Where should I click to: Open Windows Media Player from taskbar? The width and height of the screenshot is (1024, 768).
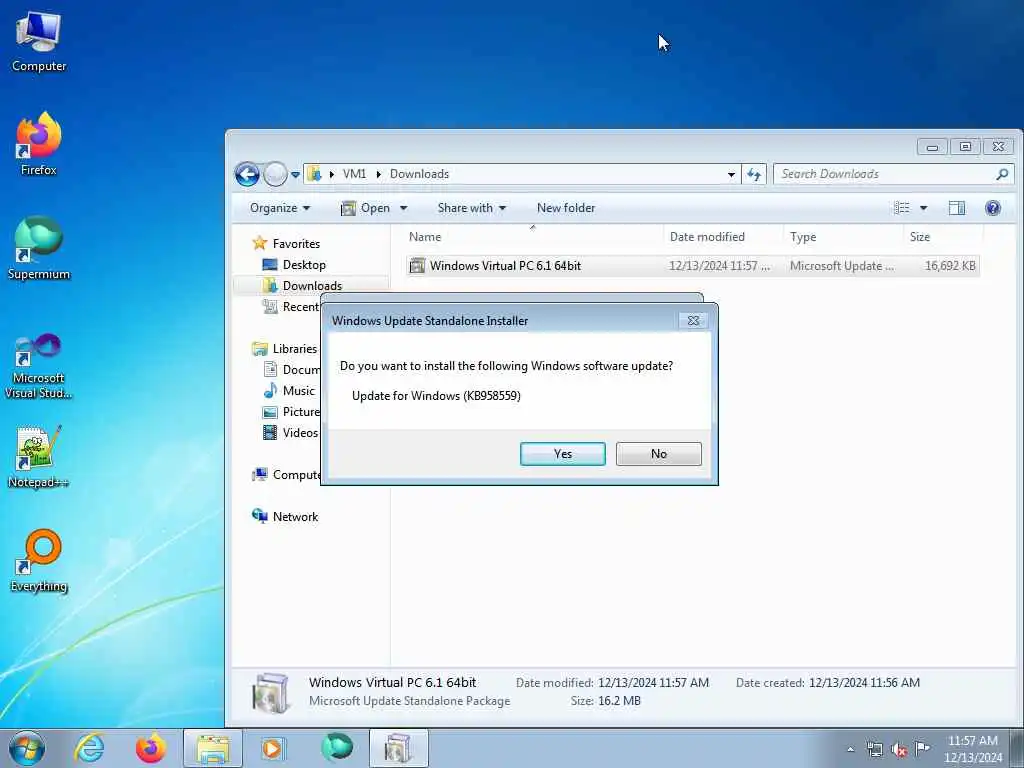272,748
